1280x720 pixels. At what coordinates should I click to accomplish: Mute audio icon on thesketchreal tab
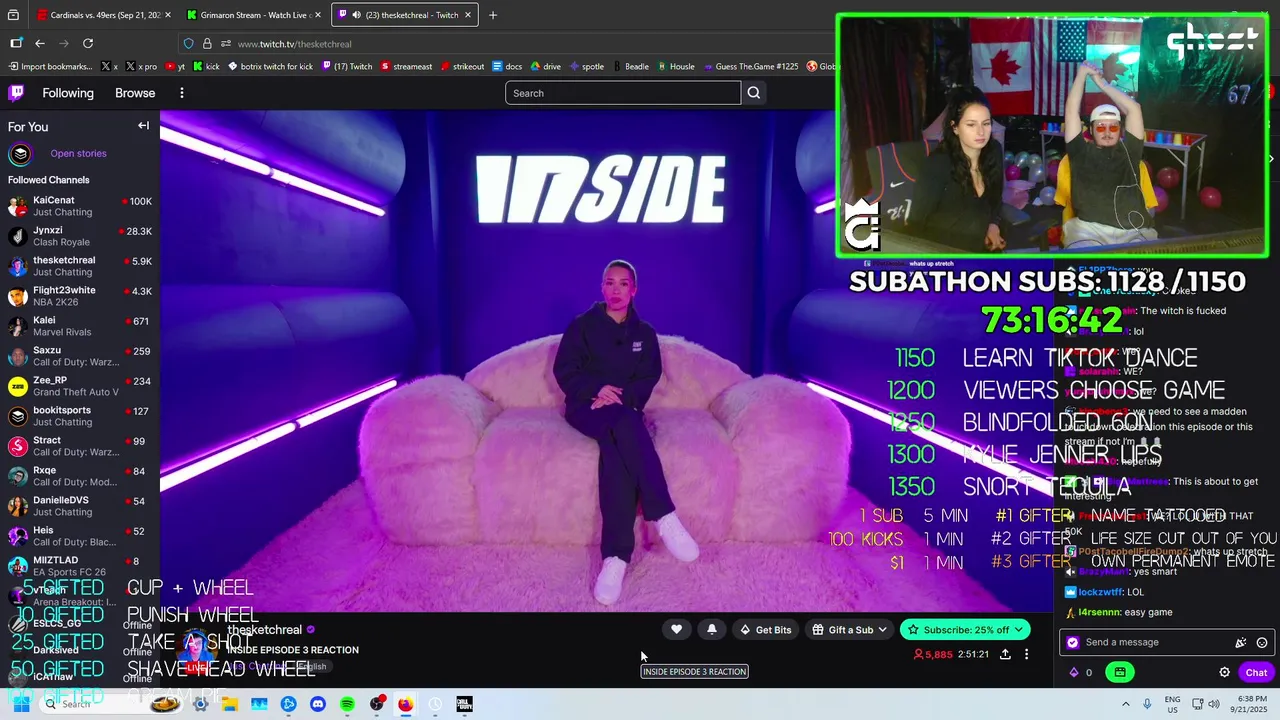coord(357,15)
